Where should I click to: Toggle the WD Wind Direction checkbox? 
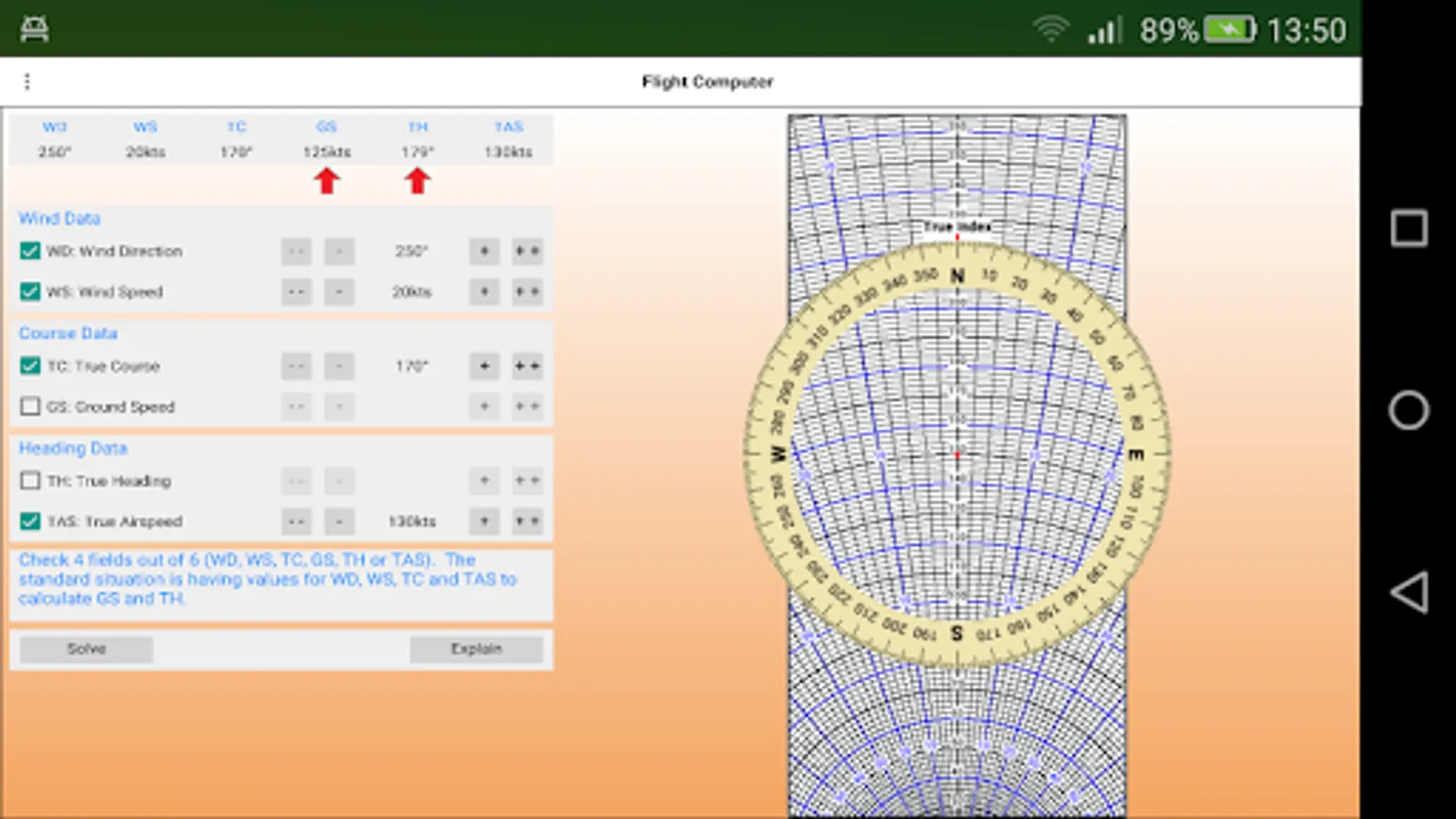click(30, 250)
